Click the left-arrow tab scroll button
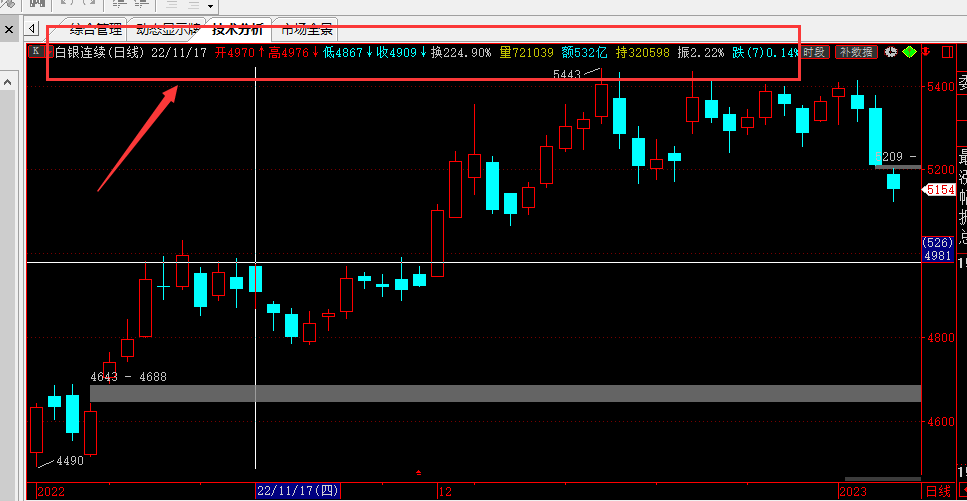 pos(31,28)
